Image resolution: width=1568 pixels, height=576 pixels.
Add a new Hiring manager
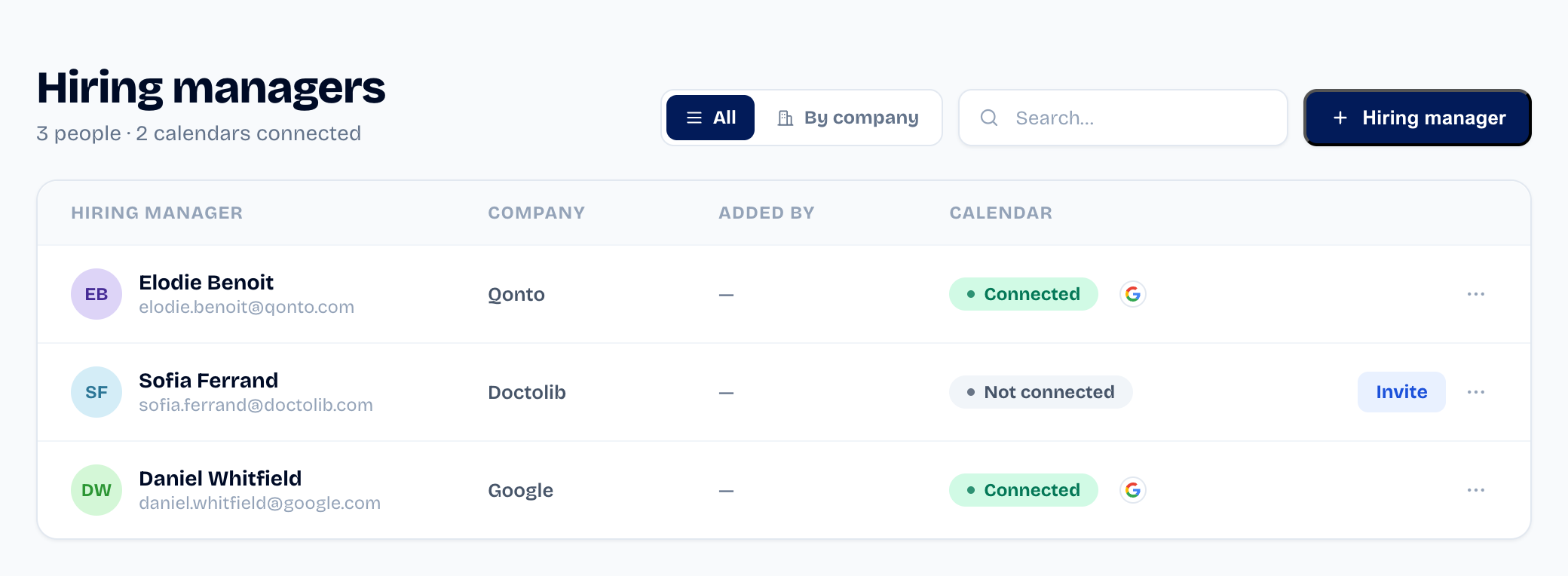[x=1417, y=118]
